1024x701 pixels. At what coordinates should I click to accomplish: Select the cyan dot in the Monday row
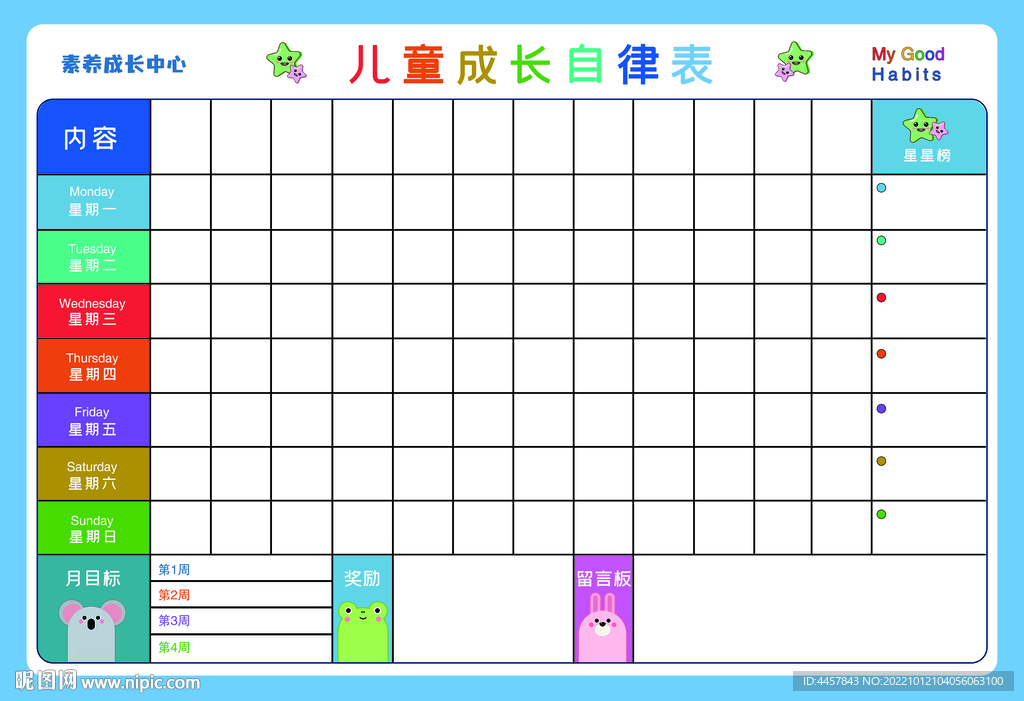coord(881,188)
